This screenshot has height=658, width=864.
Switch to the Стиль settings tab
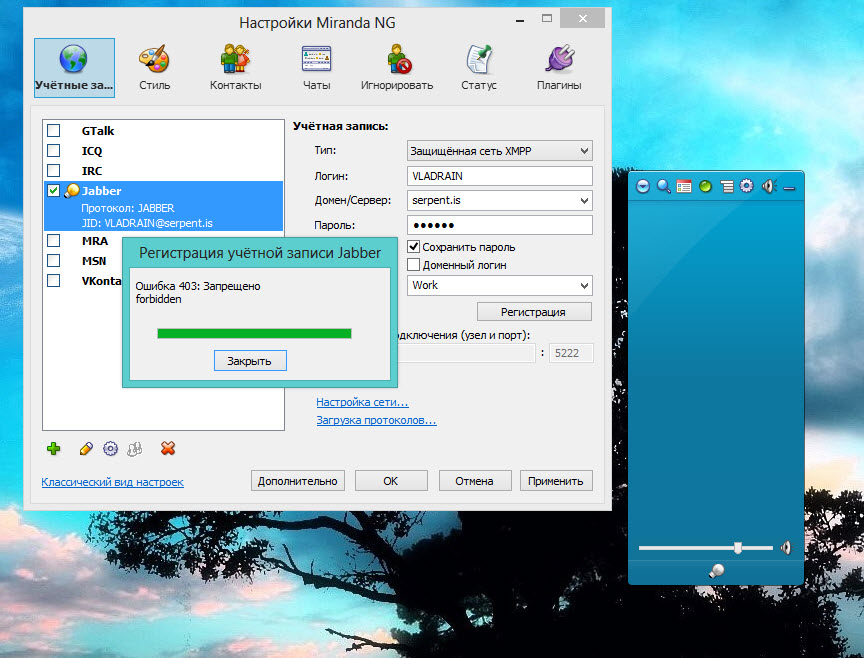click(154, 68)
